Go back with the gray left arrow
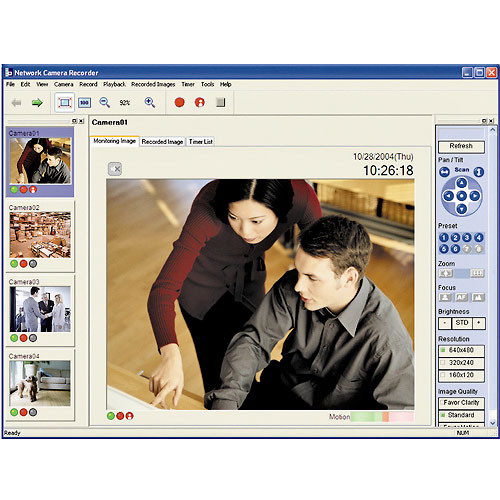 (x=16, y=103)
